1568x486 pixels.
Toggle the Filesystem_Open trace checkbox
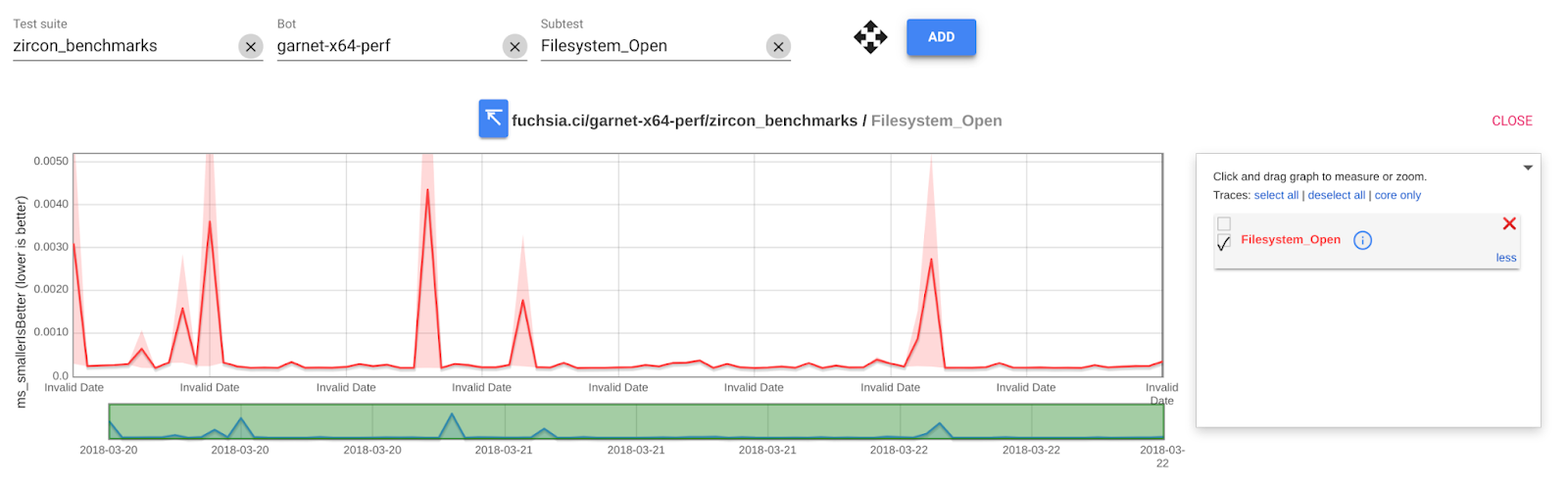(1224, 242)
